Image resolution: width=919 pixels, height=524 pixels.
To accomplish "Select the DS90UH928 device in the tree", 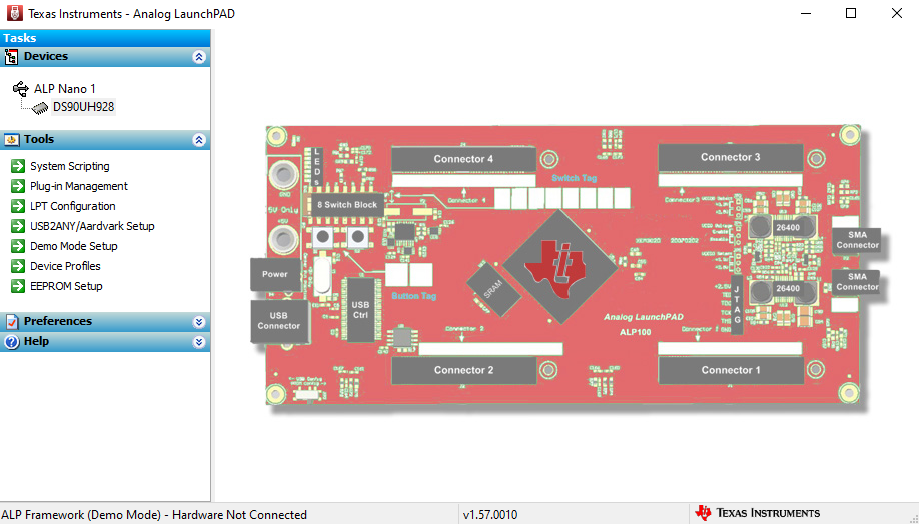I will (83, 107).
